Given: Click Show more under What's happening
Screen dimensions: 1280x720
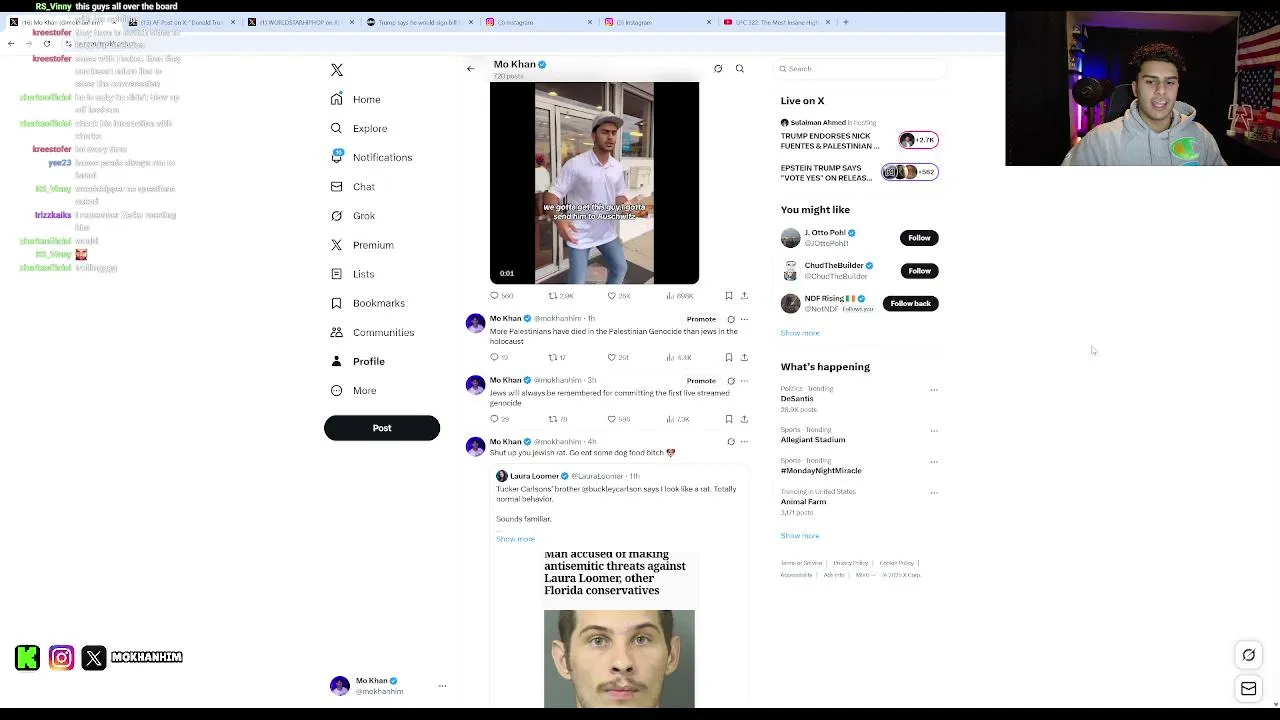Looking at the screenshot, I should coord(800,536).
